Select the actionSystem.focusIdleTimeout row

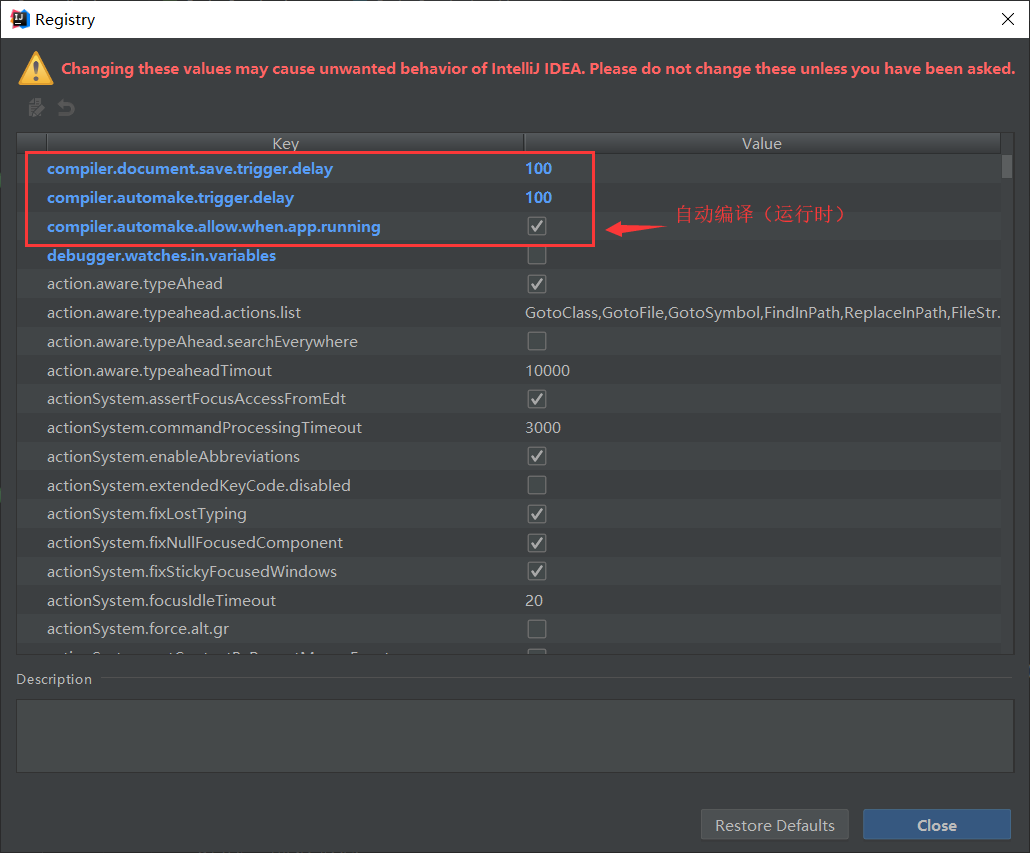[161, 600]
